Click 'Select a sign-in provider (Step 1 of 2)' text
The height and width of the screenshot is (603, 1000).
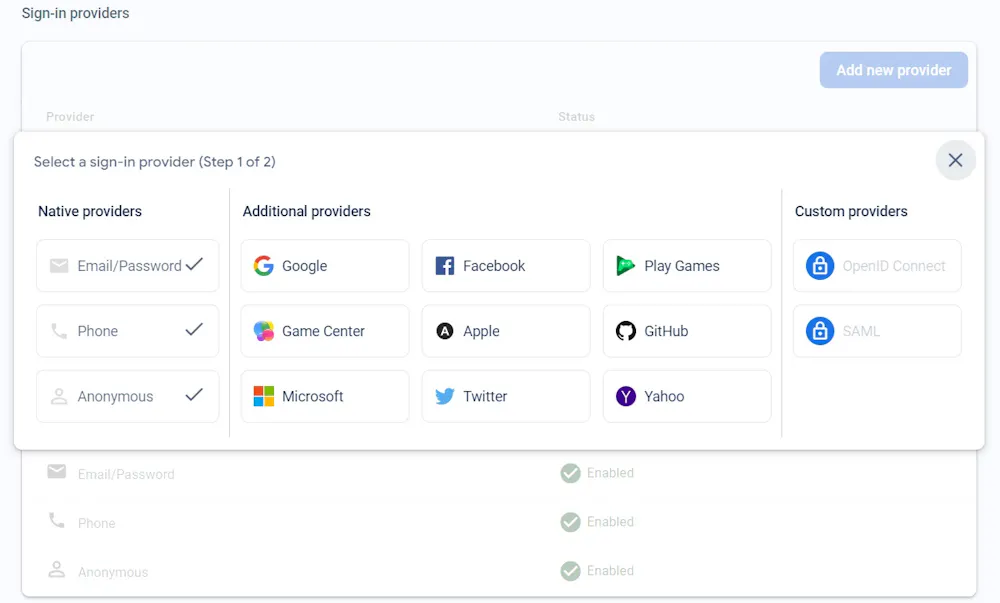click(154, 162)
